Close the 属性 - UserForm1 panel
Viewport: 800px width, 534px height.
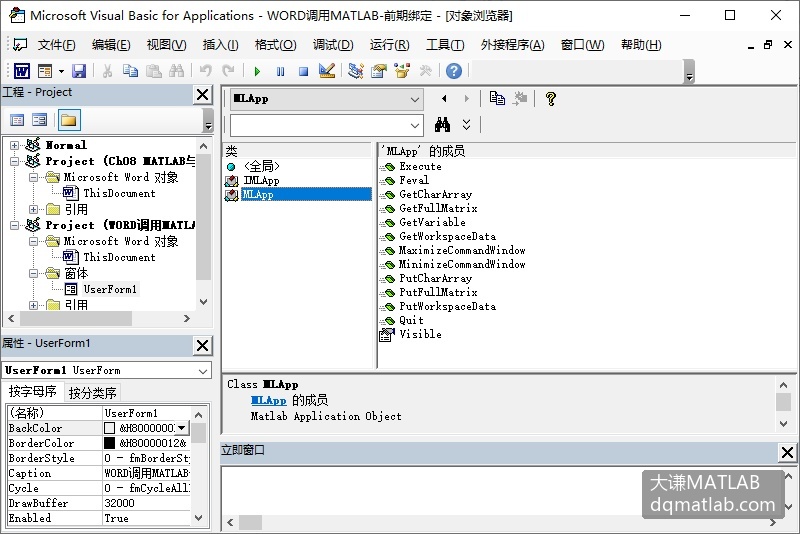tap(203, 345)
